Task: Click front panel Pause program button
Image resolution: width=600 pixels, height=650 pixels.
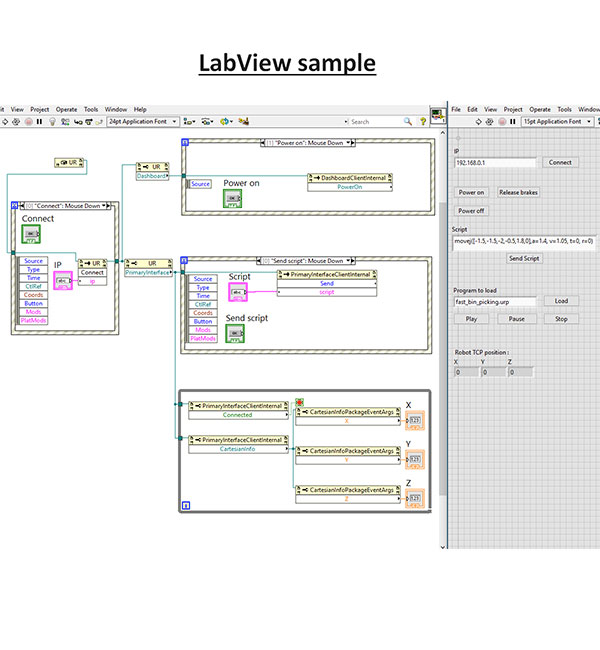Action: click(x=517, y=319)
